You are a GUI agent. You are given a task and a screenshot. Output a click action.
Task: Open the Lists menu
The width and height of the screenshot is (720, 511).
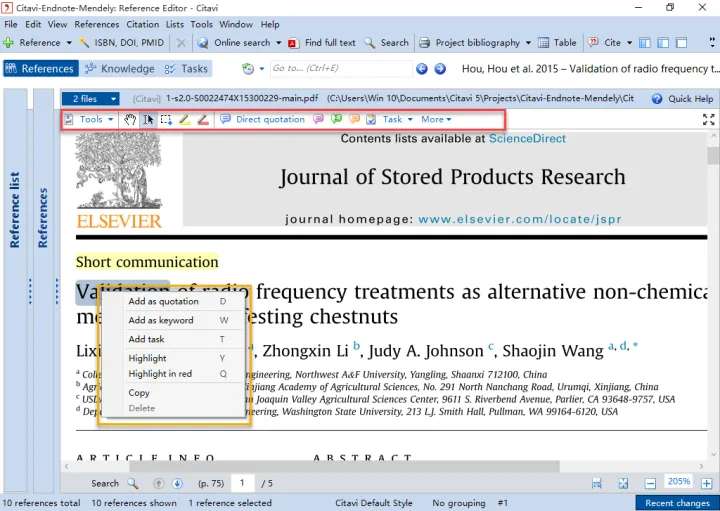174,24
